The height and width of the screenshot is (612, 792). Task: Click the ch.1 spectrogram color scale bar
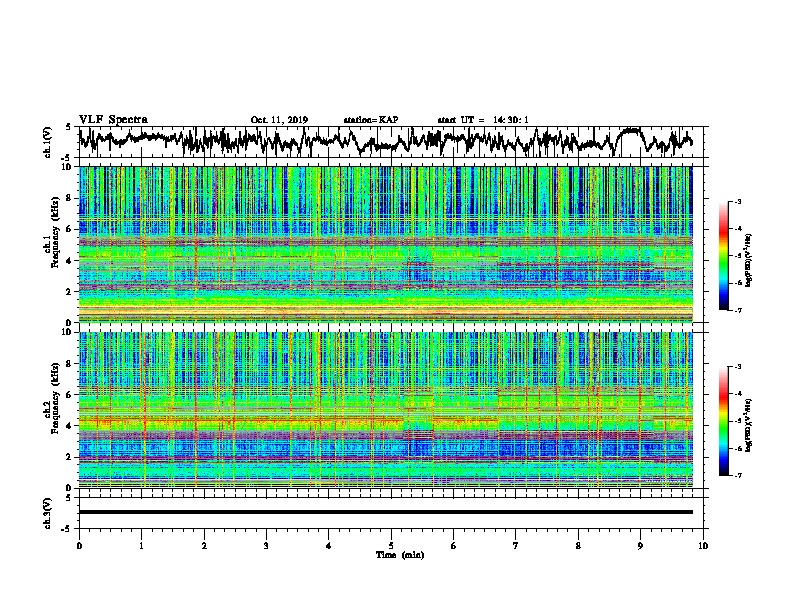coord(723,256)
